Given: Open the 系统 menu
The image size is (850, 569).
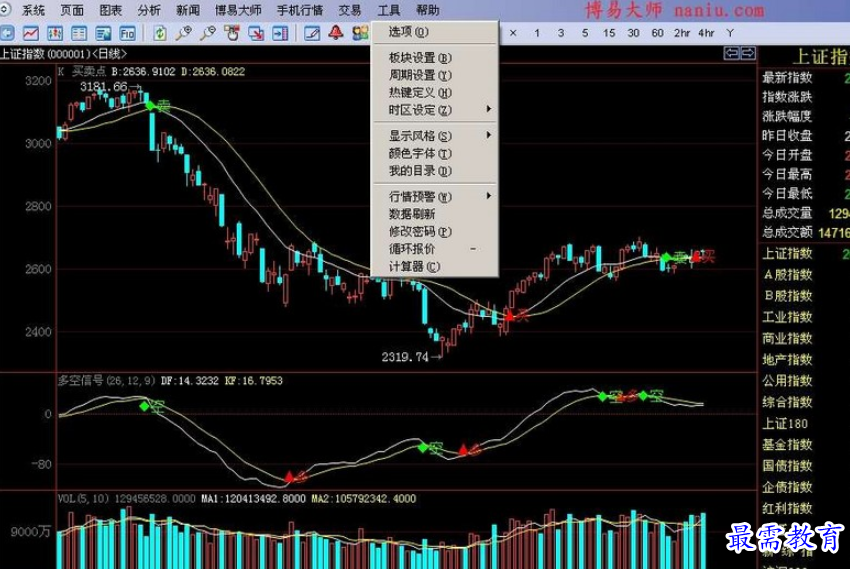Looking at the screenshot, I should coord(34,10).
